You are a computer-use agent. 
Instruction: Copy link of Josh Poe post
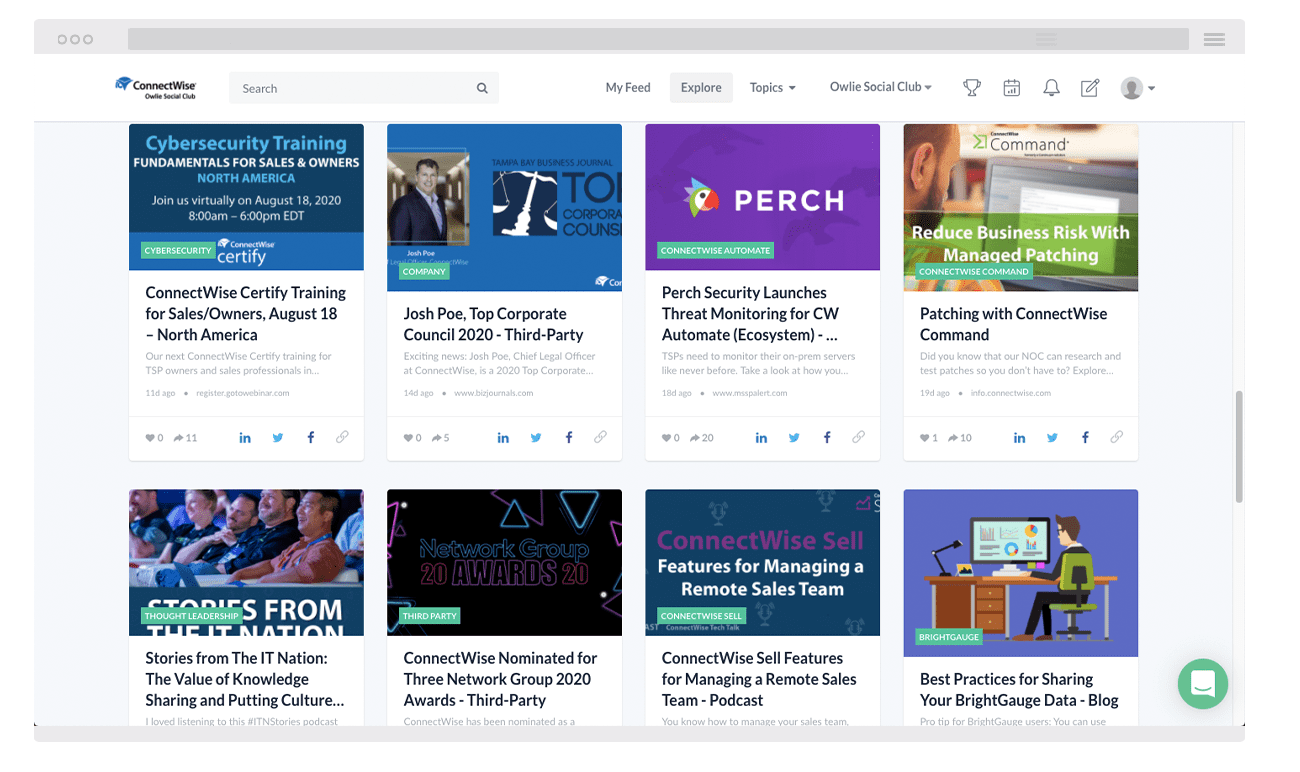(x=601, y=437)
